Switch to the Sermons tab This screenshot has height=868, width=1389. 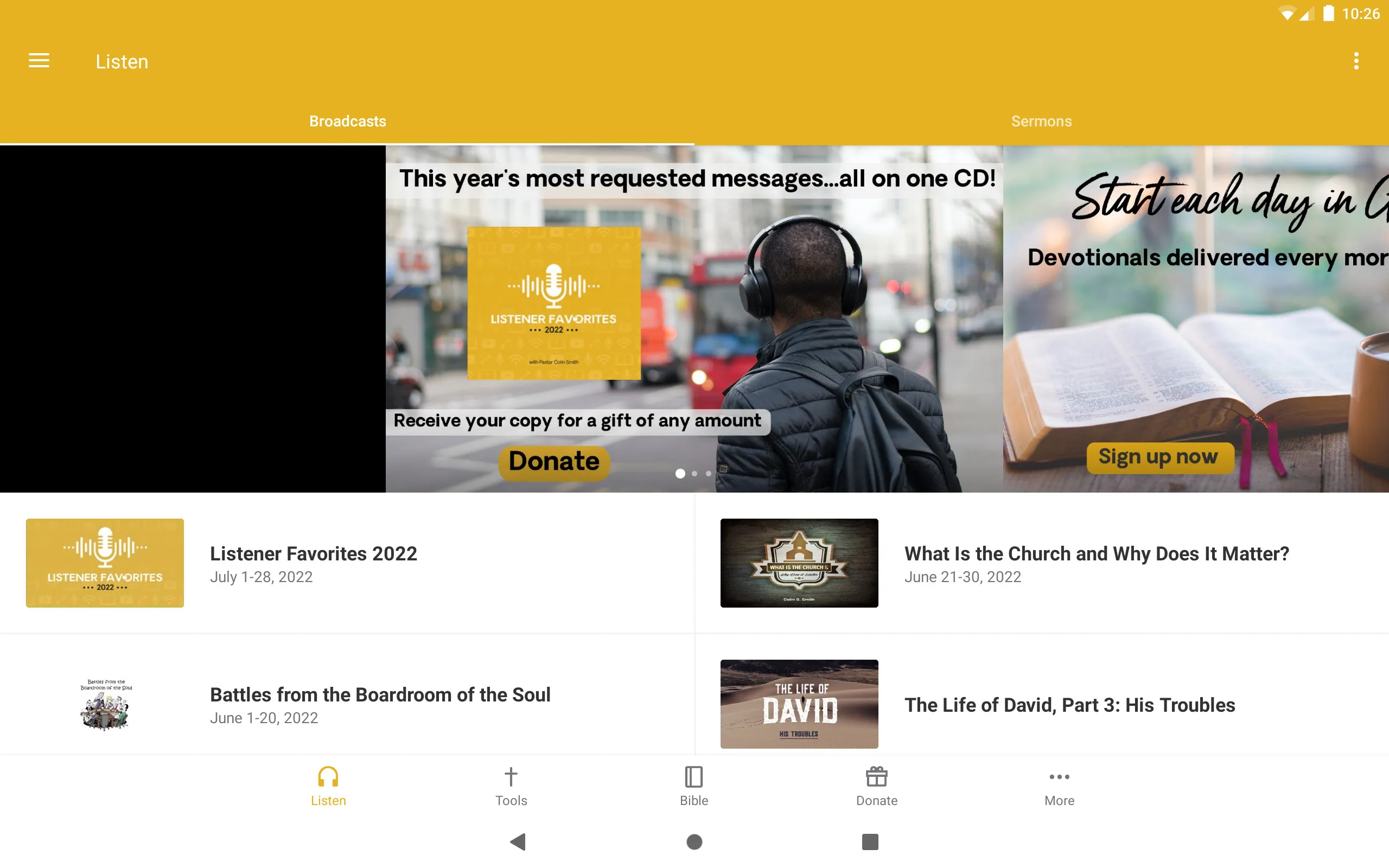click(1041, 121)
